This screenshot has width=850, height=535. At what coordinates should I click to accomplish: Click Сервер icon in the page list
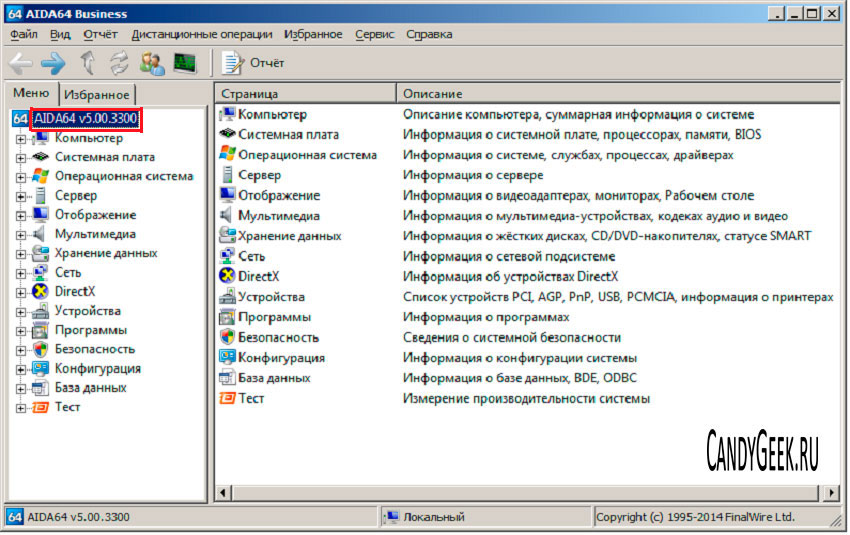[x=227, y=175]
